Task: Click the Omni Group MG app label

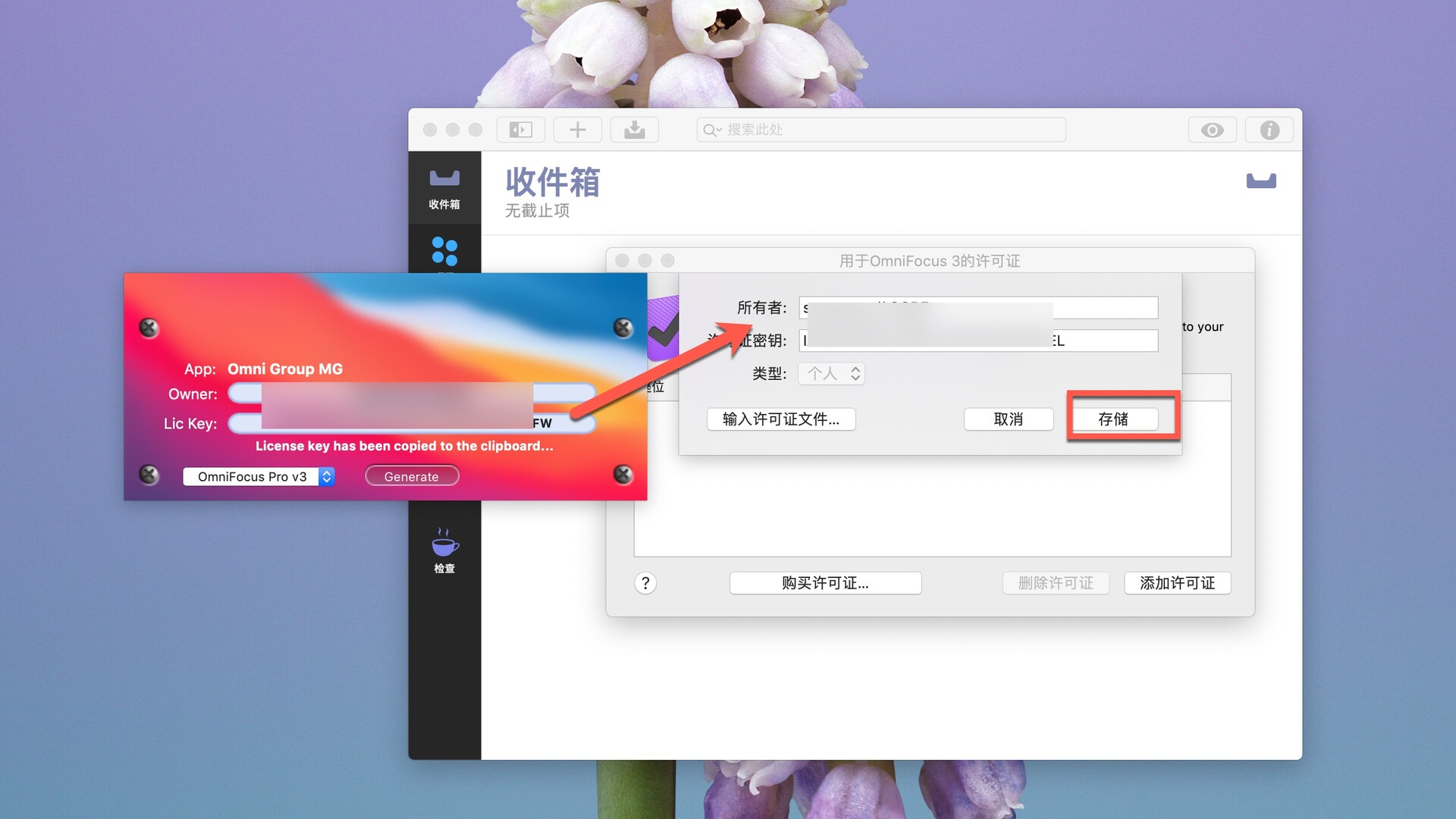Action: point(285,369)
